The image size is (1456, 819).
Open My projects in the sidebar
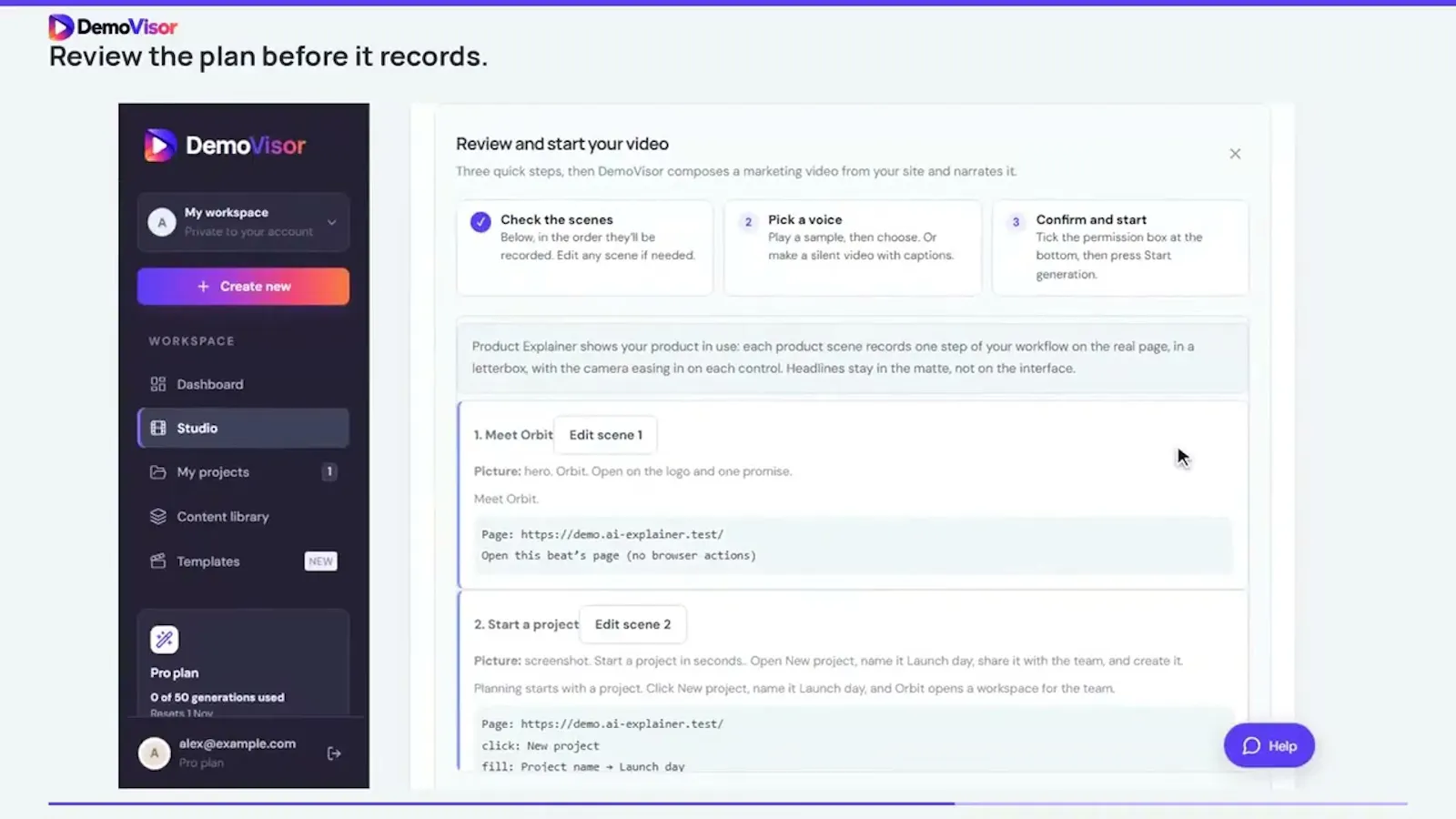243,472
